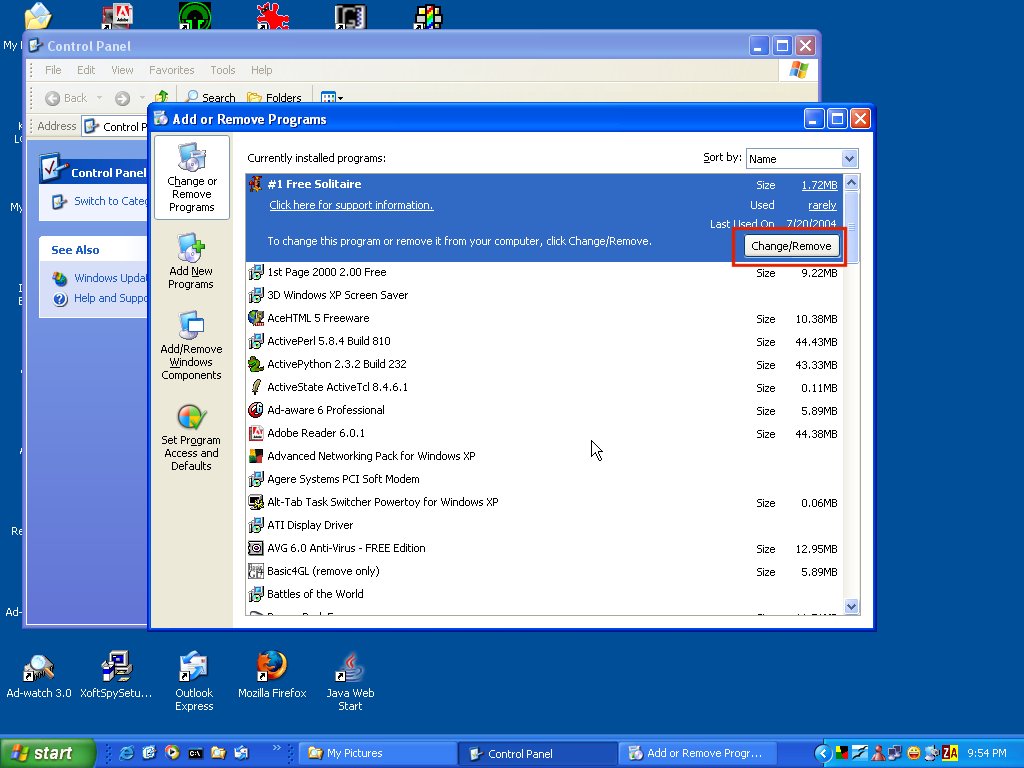Click the 1.72MB size link
This screenshot has width=1024, height=768.
[x=819, y=185]
